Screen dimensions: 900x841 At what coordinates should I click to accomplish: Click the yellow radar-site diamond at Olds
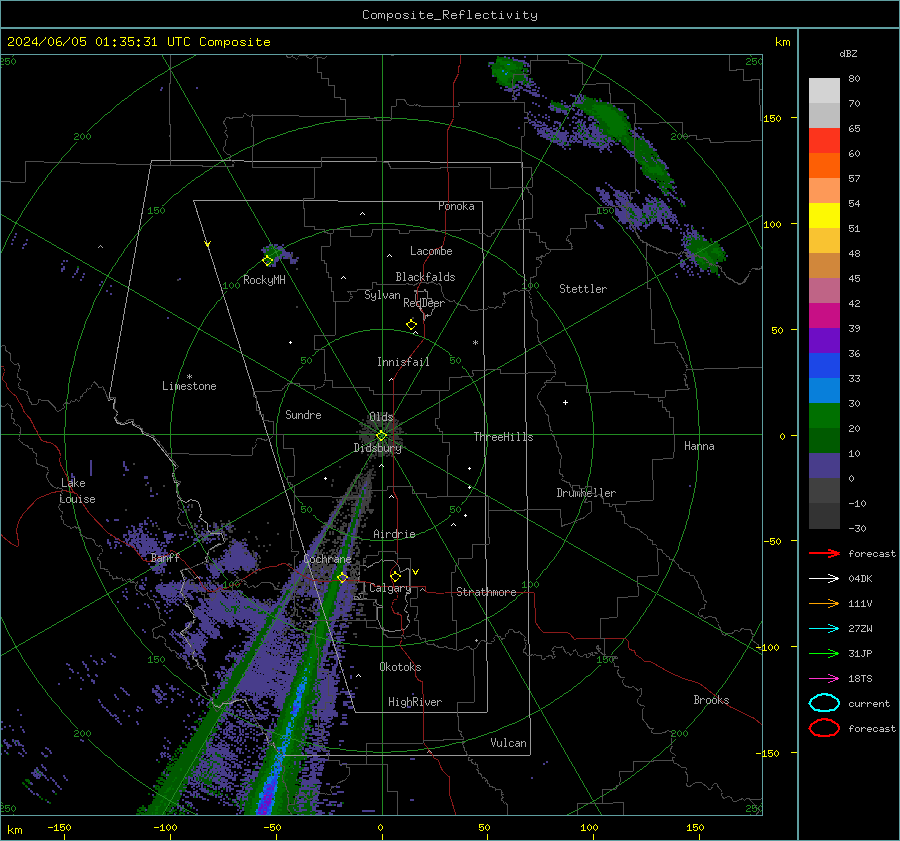click(381, 435)
